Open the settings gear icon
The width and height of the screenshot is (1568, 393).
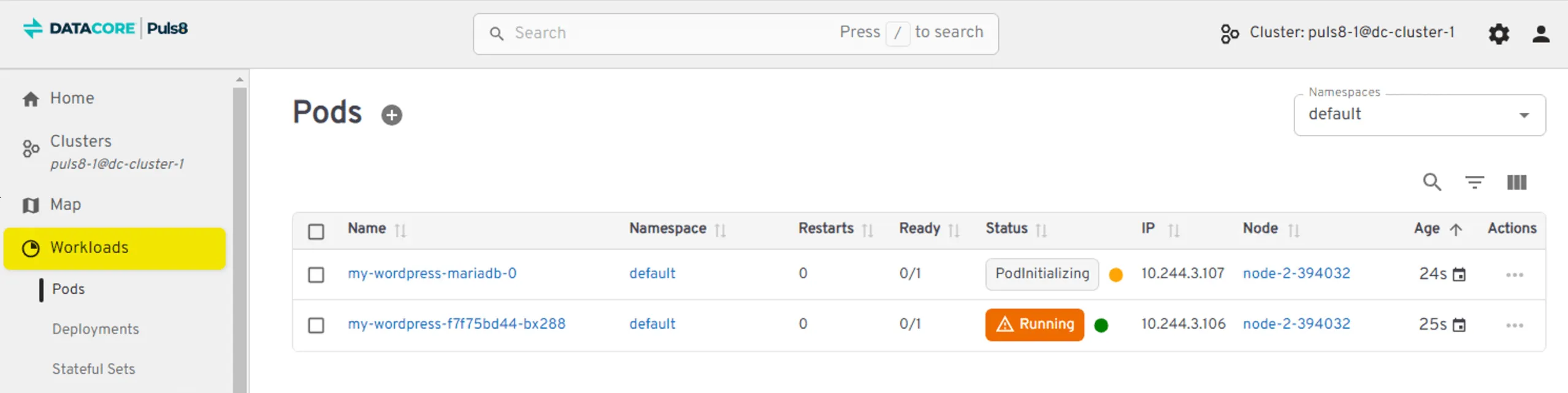pos(1498,34)
